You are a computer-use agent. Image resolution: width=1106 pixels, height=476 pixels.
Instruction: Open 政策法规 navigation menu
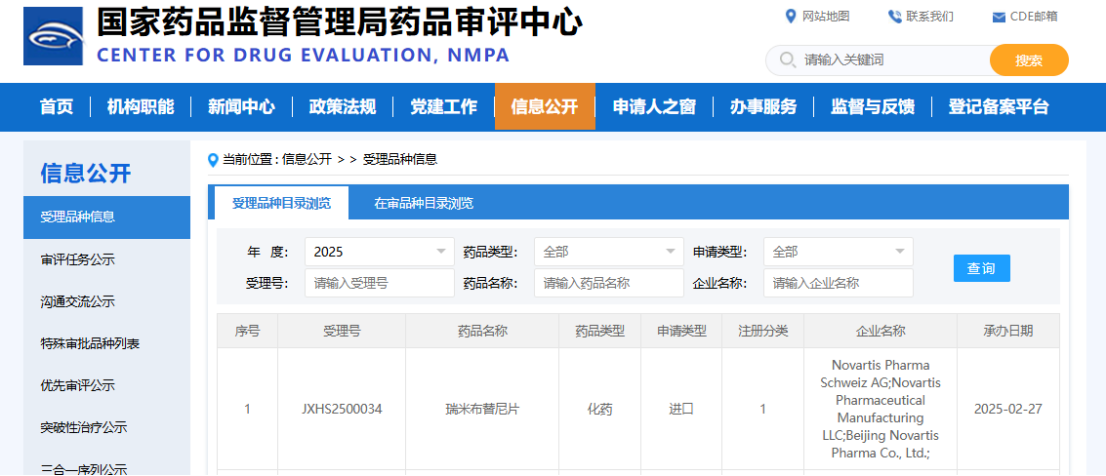pyautogui.click(x=342, y=107)
